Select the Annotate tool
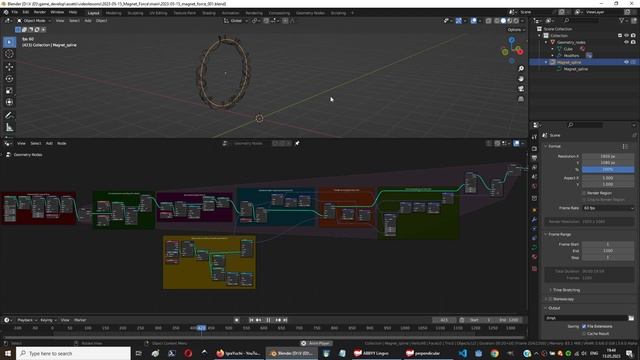 (9, 116)
